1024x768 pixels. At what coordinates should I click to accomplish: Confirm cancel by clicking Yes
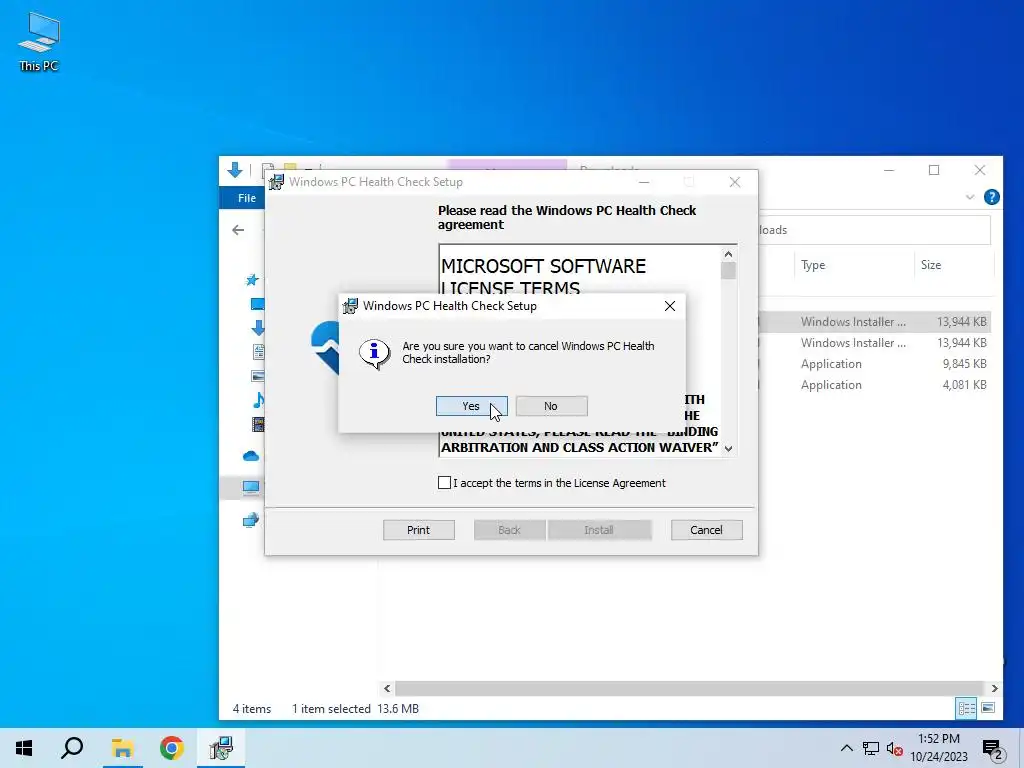click(472, 406)
